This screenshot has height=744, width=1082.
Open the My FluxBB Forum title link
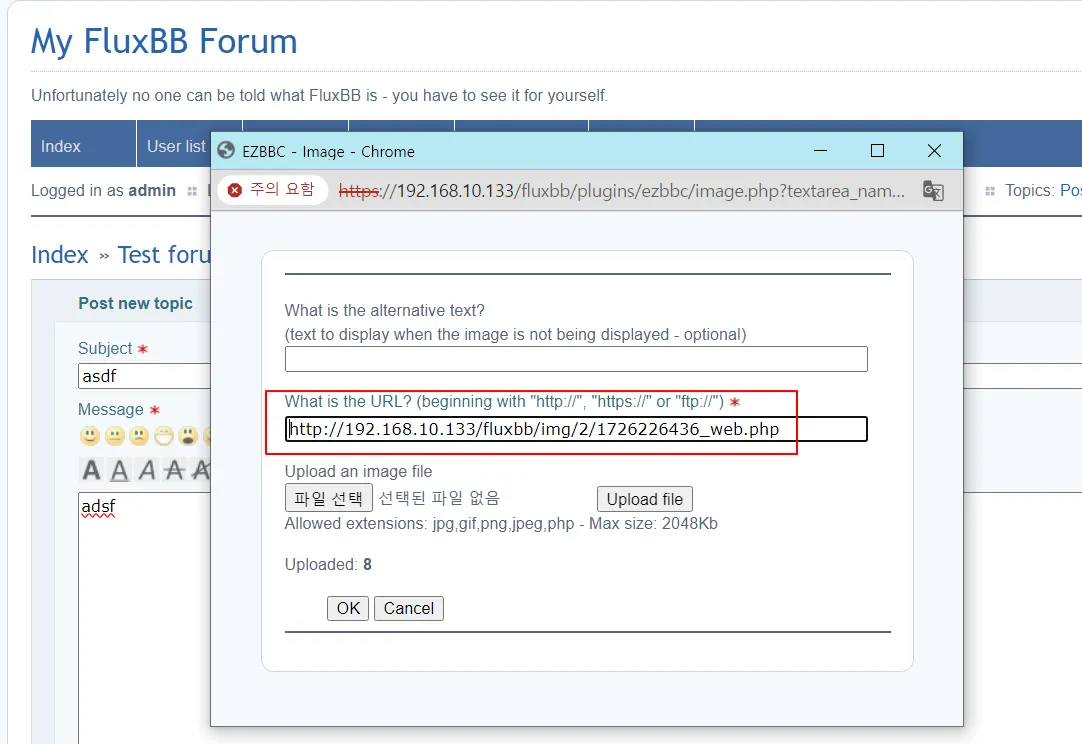coord(164,41)
